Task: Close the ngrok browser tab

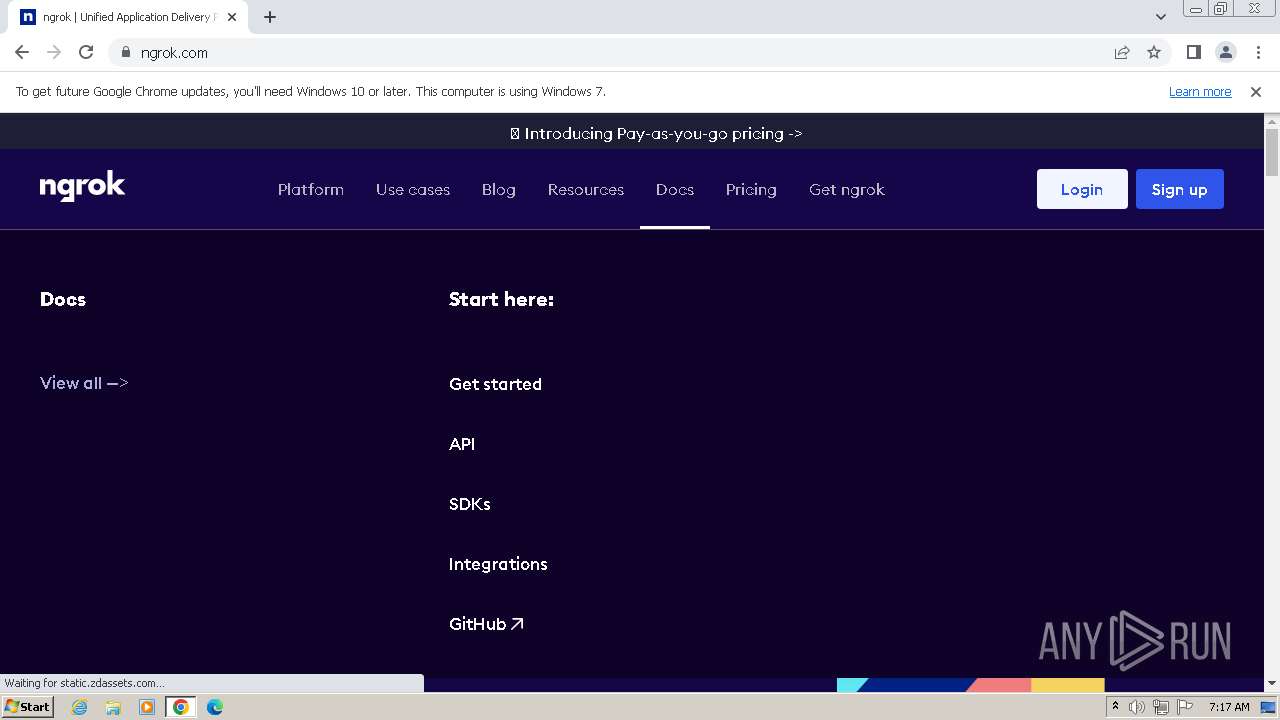Action: pos(232,17)
